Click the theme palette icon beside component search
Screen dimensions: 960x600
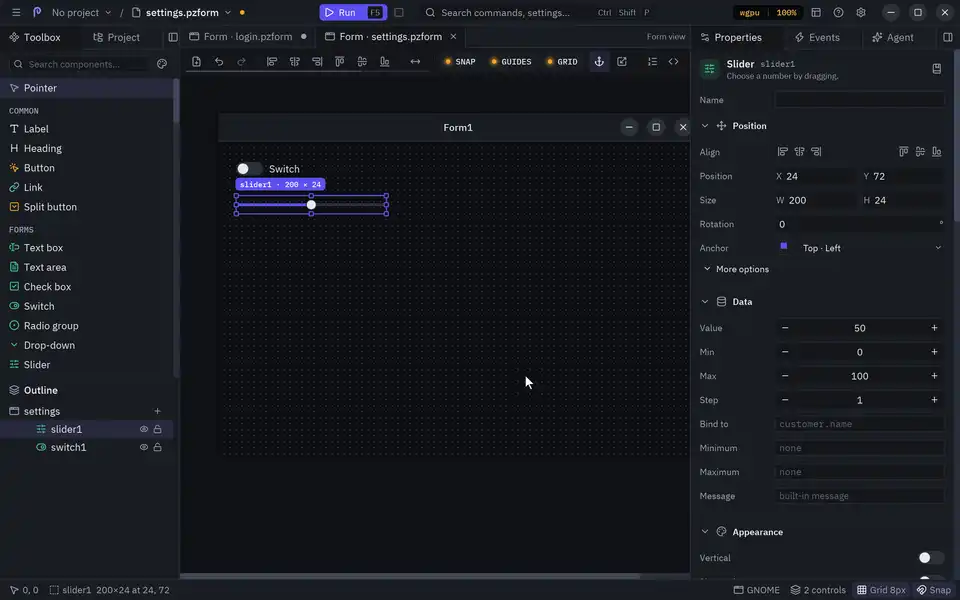(x=162, y=64)
